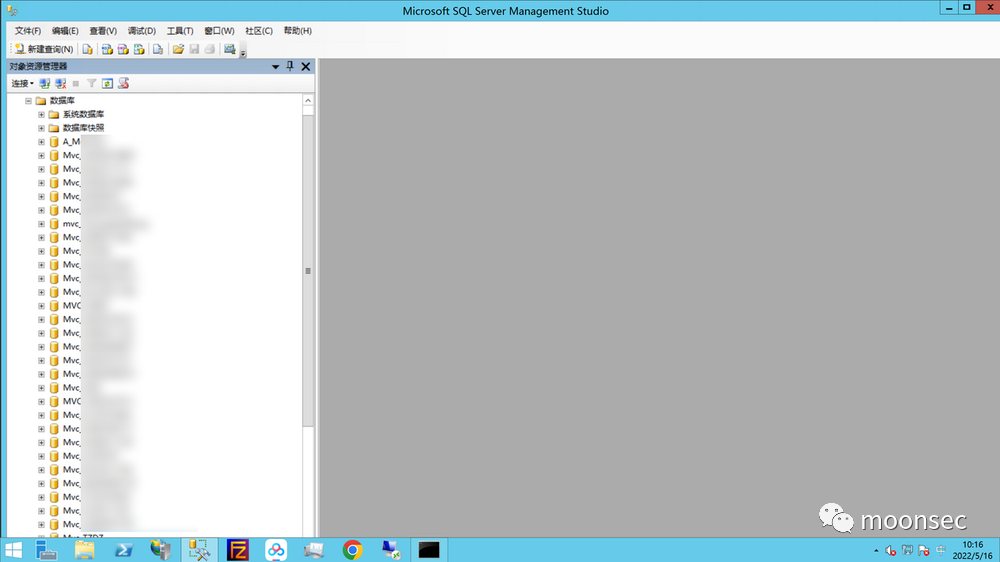Screen dimensions: 1000x562
Task: Expand the 数据库快照 folder
Action: click(x=41, y=128)
